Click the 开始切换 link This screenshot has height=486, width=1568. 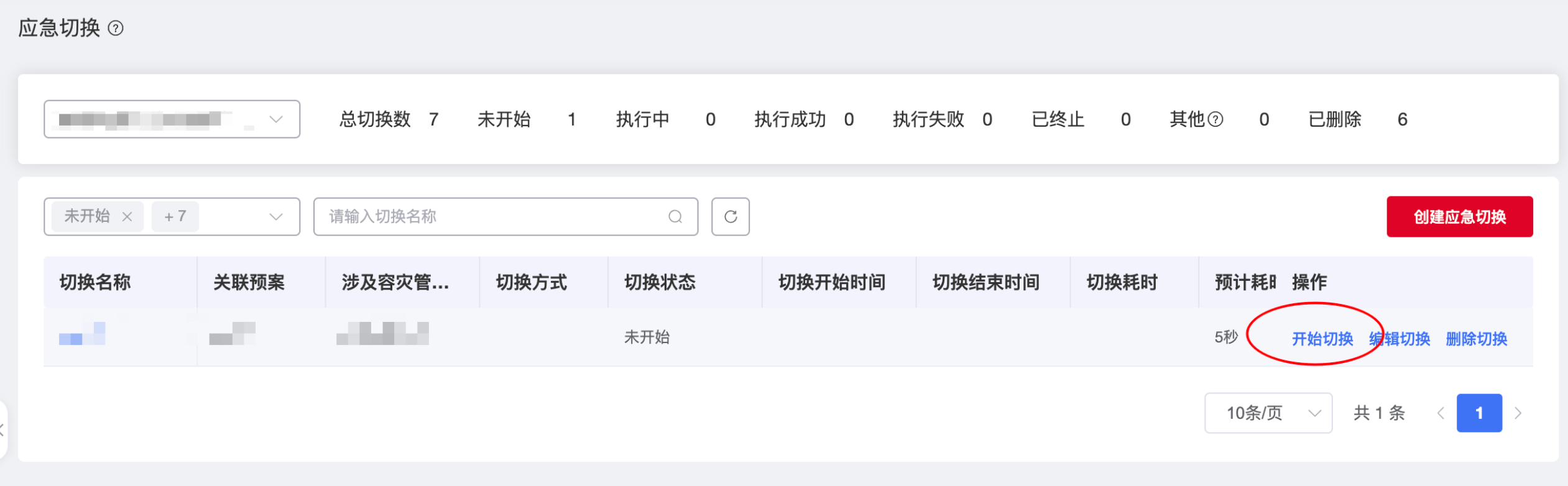tap(1322, 339)
